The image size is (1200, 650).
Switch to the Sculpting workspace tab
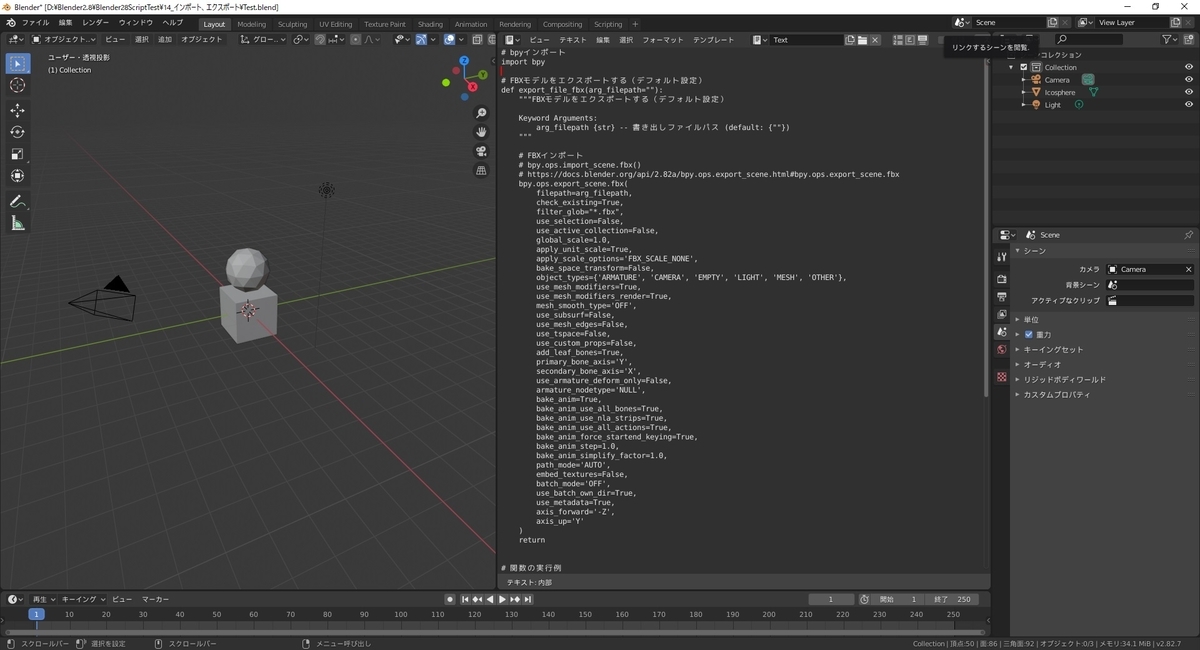292,24
